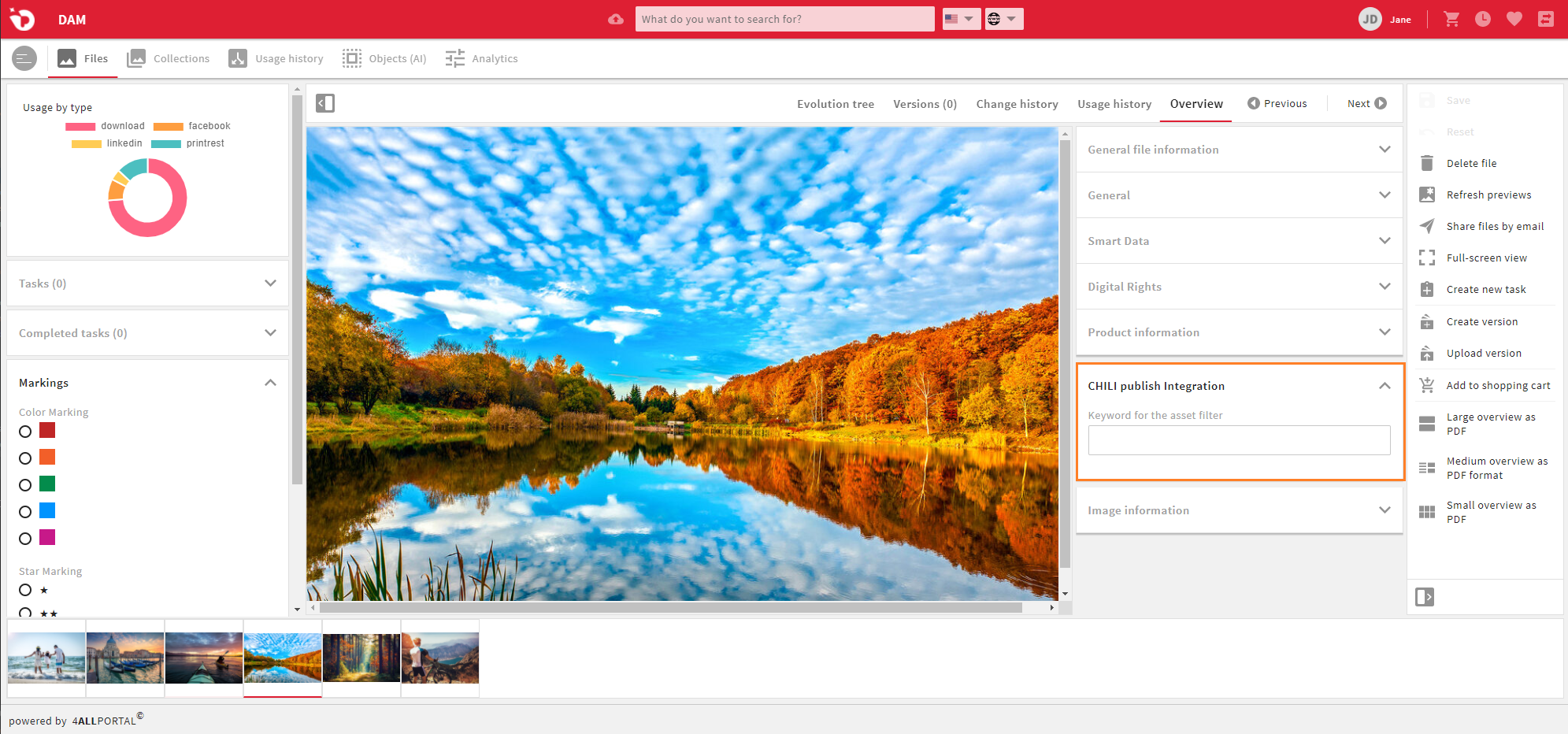
Task: Open favorites heart icon
Action: click(x=1514, y=19)
